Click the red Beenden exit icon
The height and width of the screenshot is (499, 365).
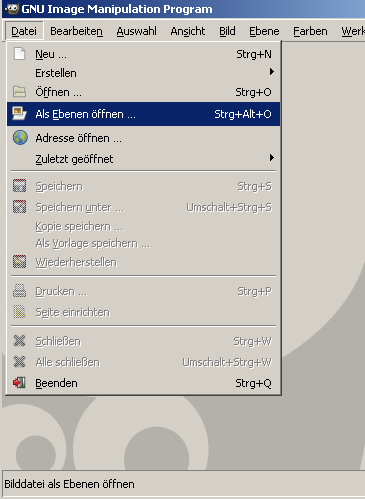[19, 383]
